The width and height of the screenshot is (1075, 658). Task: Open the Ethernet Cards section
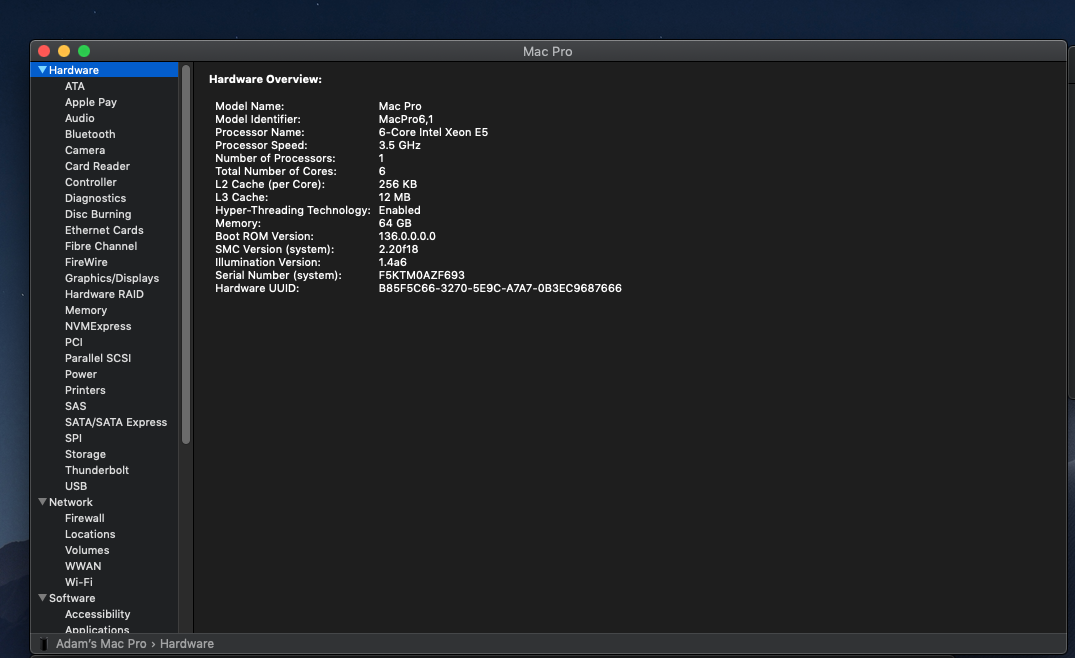tap(104, 230)
